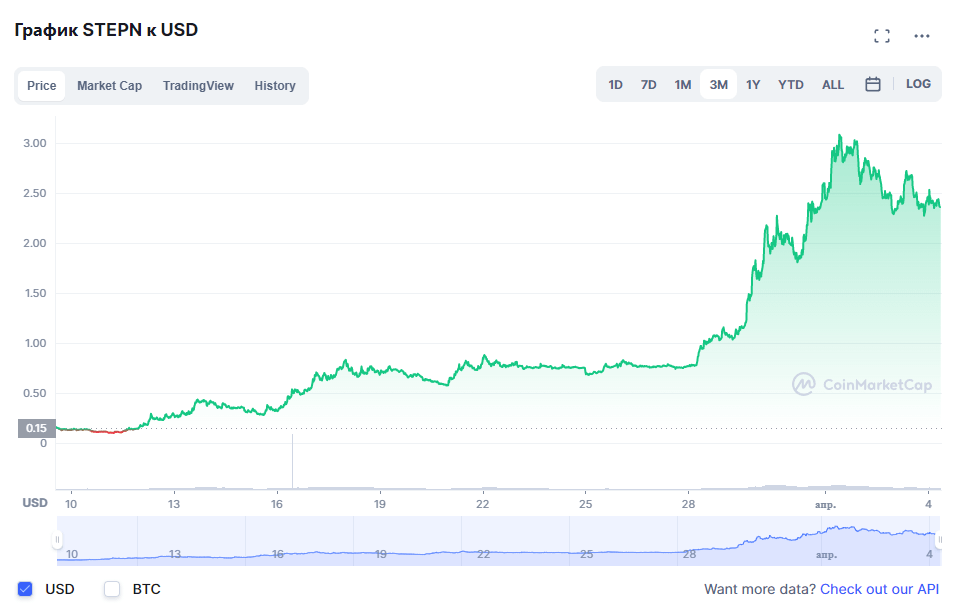Open the three-dots more options menu
This screenshot has height=612, width=956.
922,36
